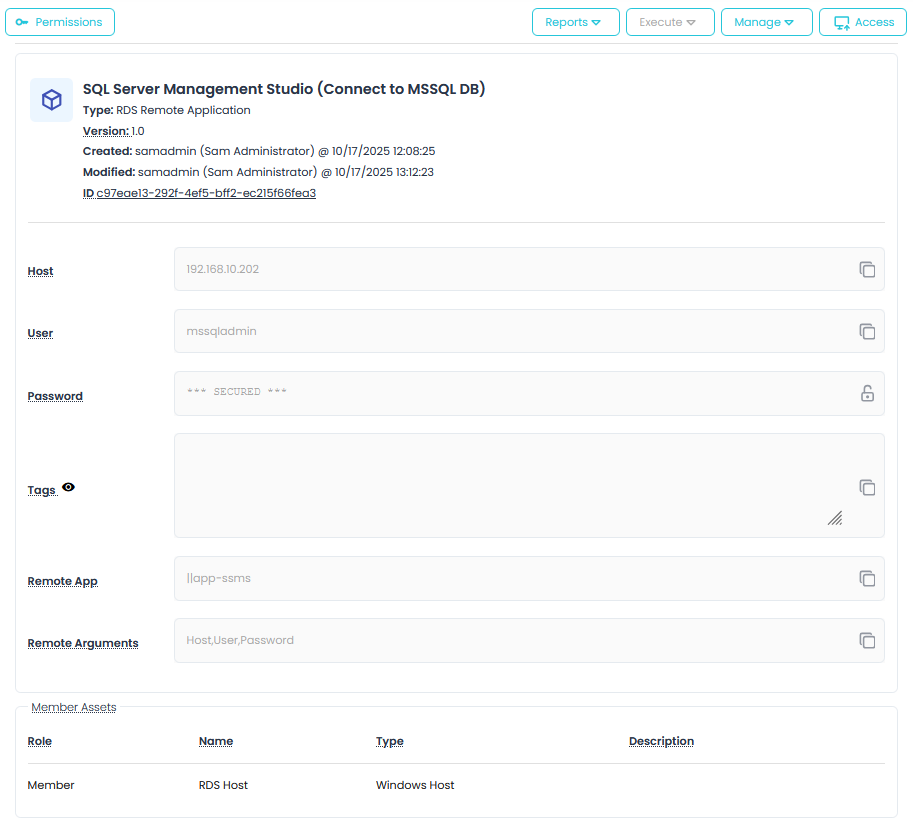This screenshot has height=829, width=913.
Task: Click the Description column header
Action: (x=661, y=742)
